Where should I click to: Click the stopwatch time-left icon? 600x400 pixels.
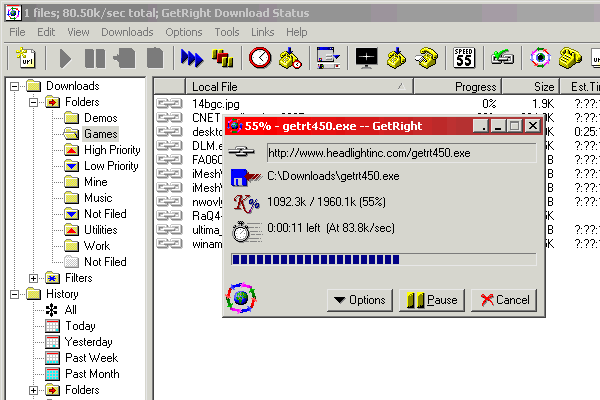point(246,231)
